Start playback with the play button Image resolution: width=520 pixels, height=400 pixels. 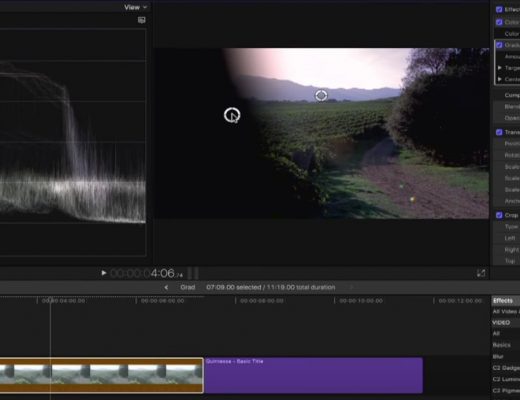pyautogui.click(x=104, y=273)
